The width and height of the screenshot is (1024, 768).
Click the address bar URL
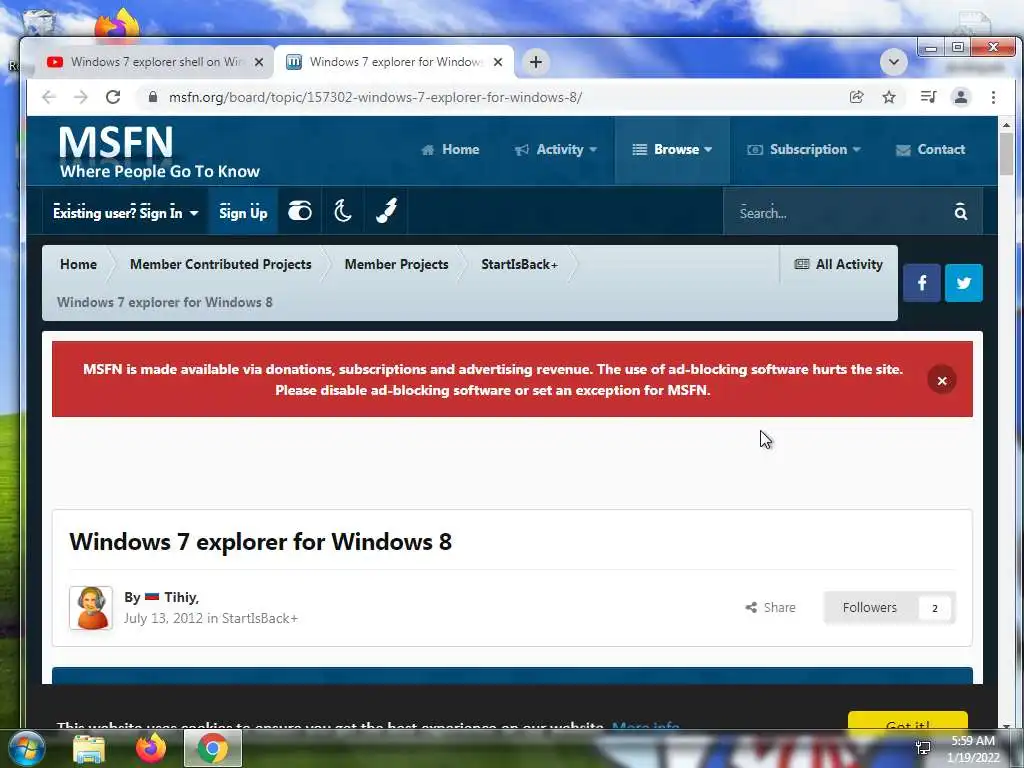coord(376,97)
